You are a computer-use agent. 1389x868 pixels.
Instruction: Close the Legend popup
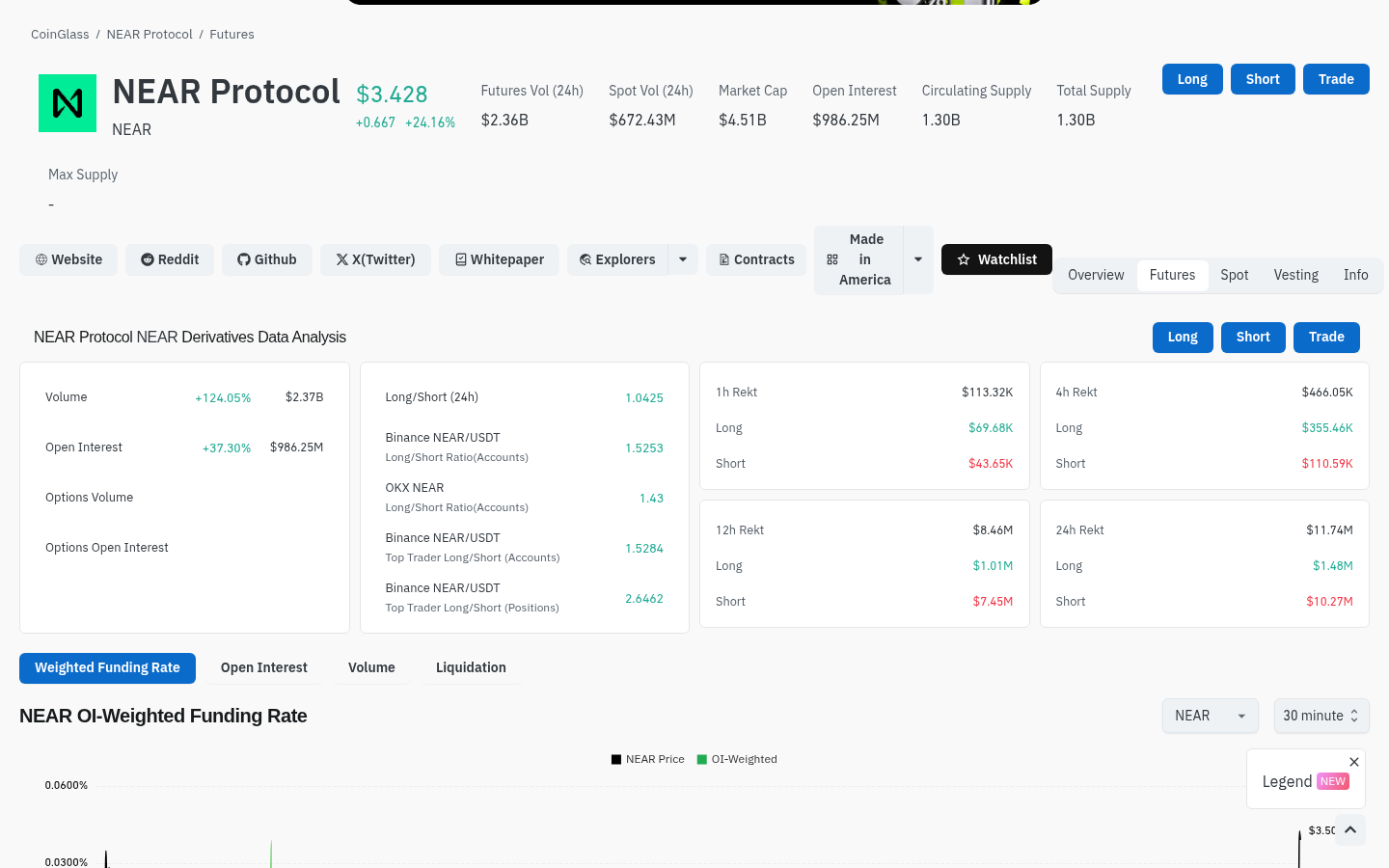[x=1354, y=762]
